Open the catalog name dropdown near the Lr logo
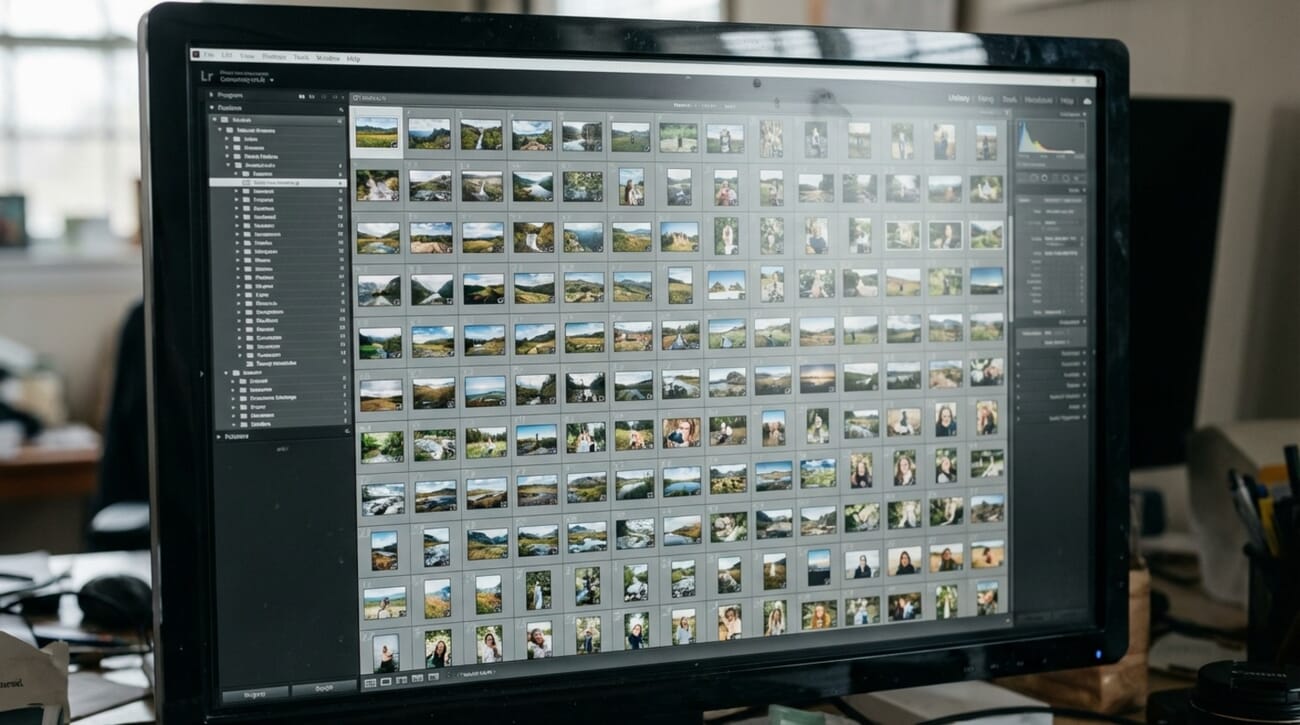The width and height of the screenshot is (1300, 725). click(272, 80)
